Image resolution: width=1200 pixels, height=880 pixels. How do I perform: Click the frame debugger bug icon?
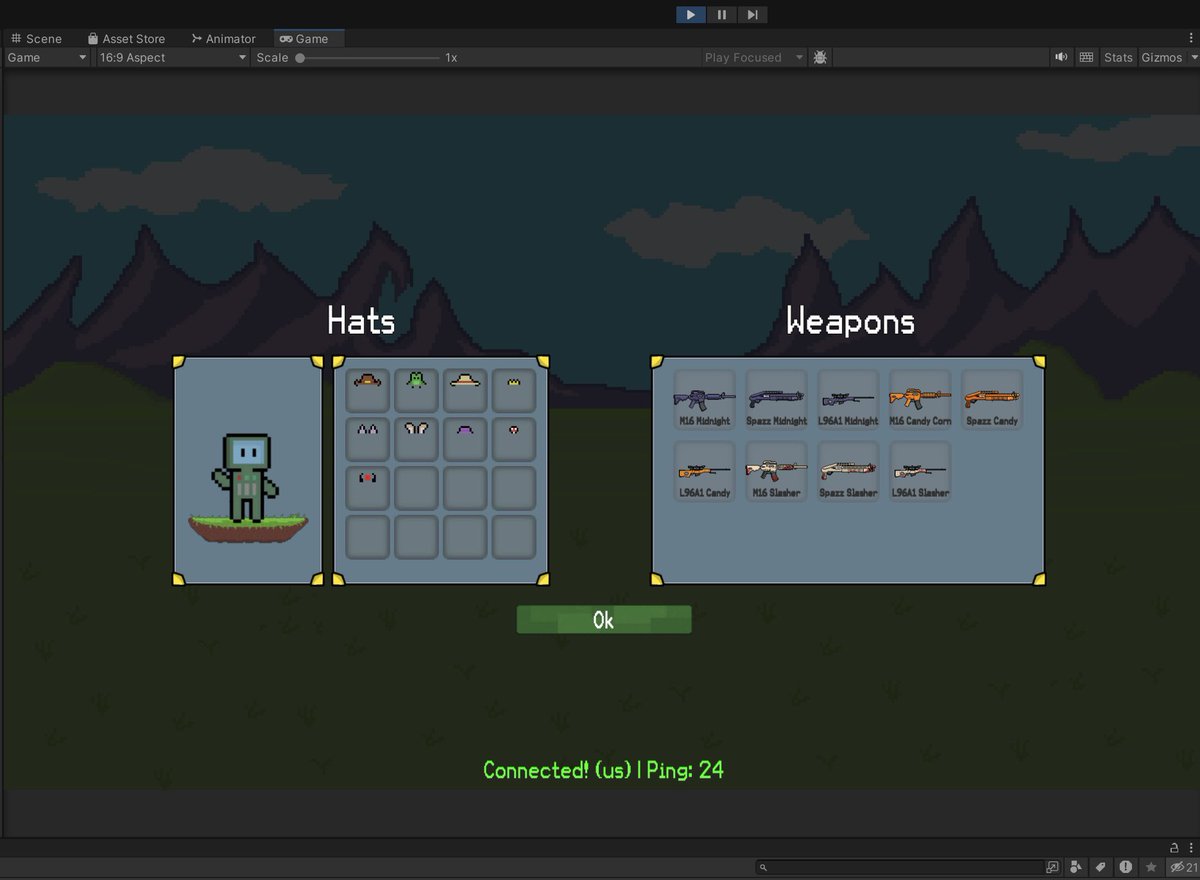coord(820,57)
